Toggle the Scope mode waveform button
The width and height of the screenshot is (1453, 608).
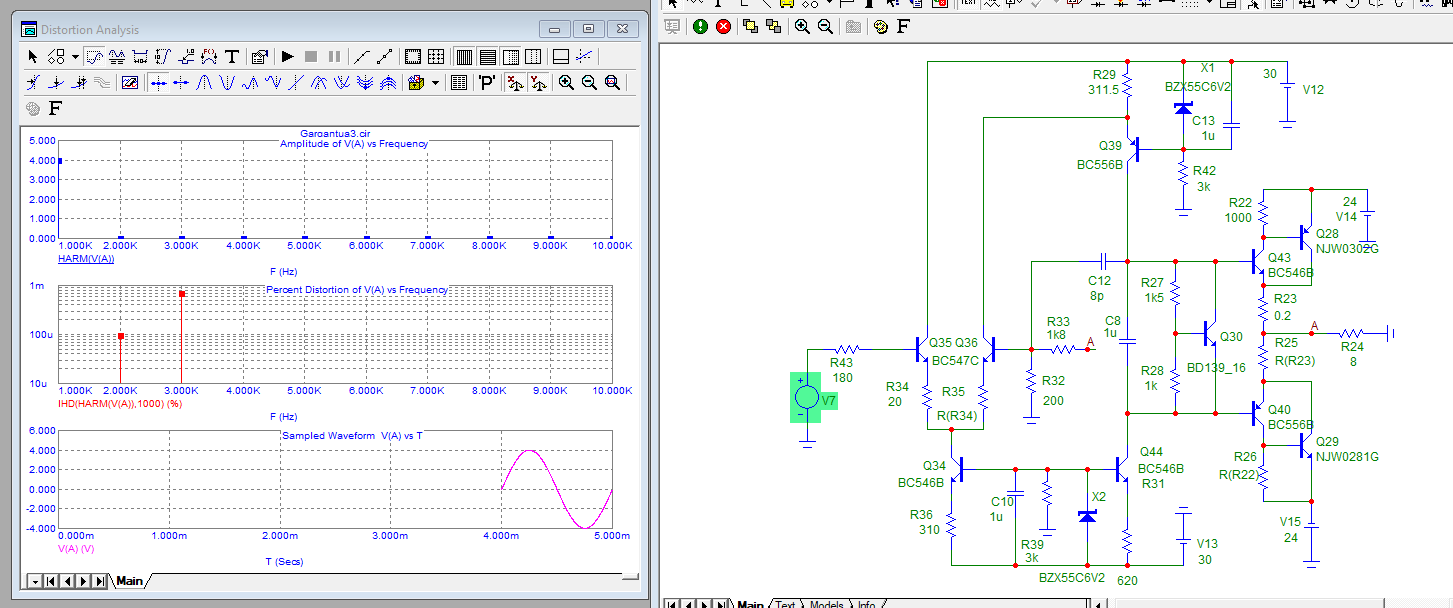point(129,83)
